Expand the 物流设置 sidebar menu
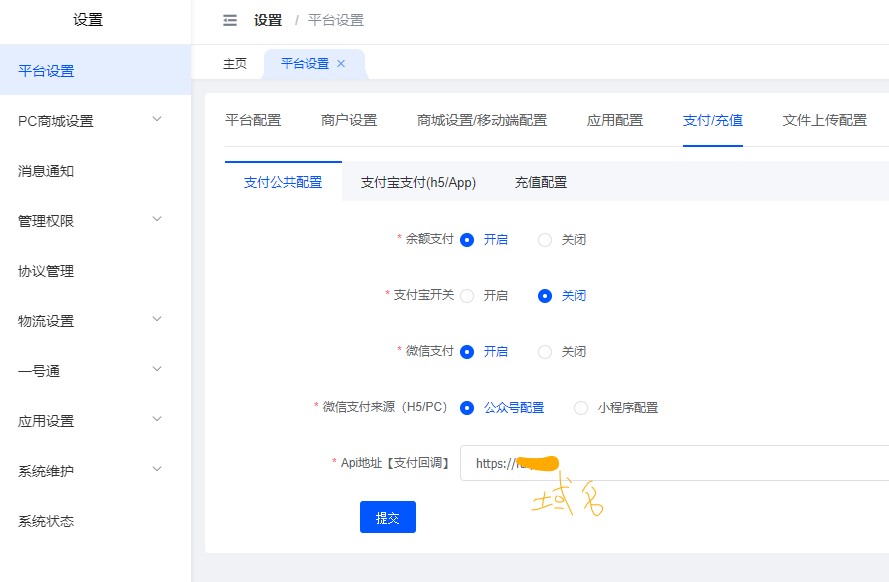 (156, 320)
